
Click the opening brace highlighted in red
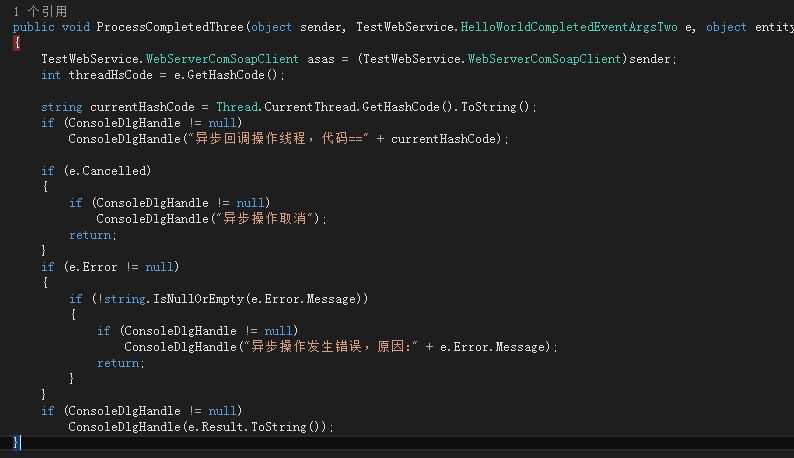coord(17,43)
